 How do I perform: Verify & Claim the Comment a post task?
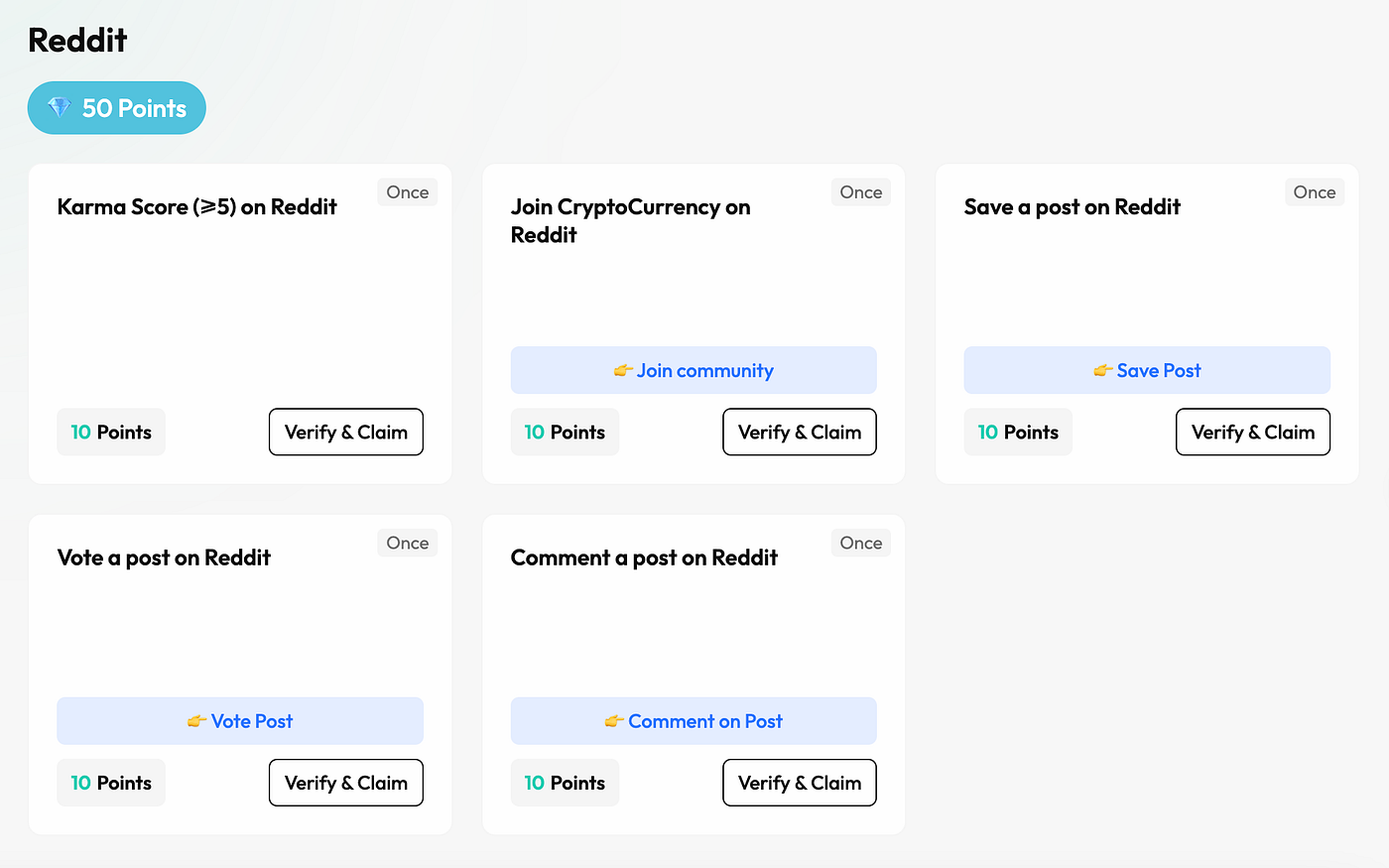tap(799, 783)
